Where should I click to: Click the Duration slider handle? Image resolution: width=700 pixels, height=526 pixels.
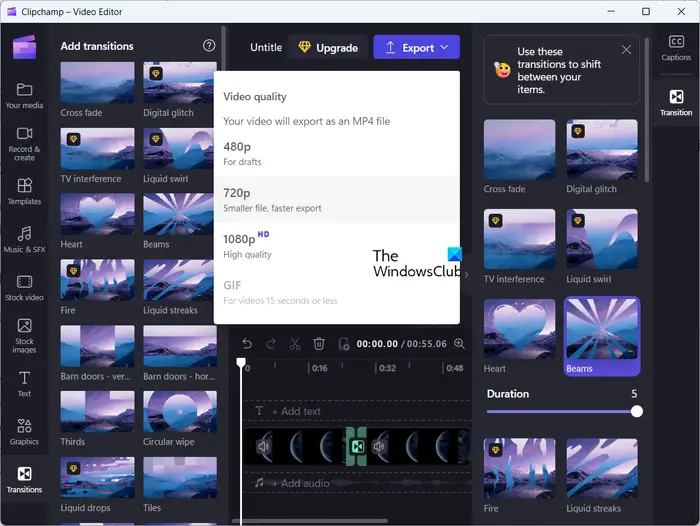[637, 411]
